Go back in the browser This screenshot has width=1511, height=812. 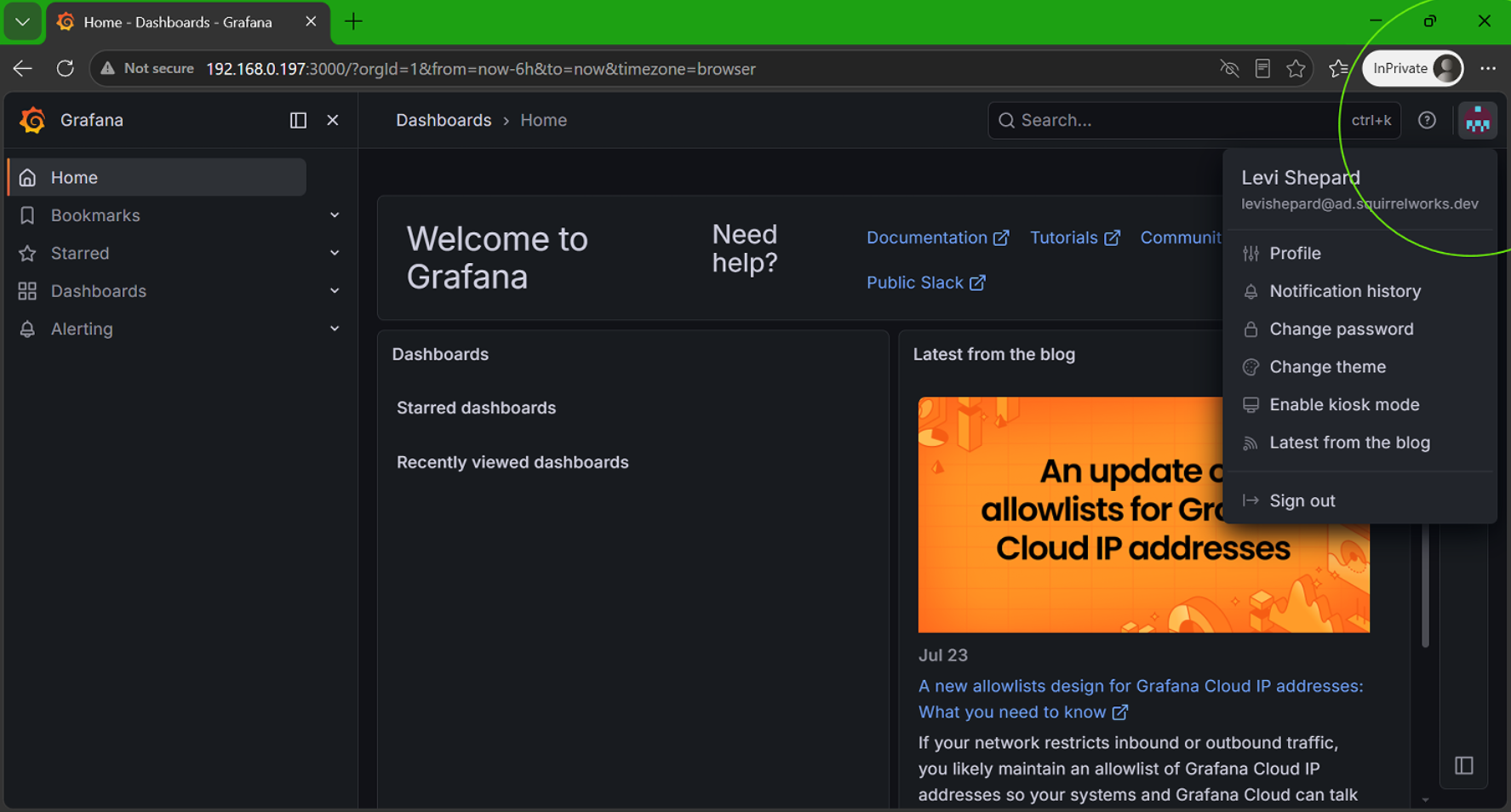pyautogui.click(x=23, y=69)
